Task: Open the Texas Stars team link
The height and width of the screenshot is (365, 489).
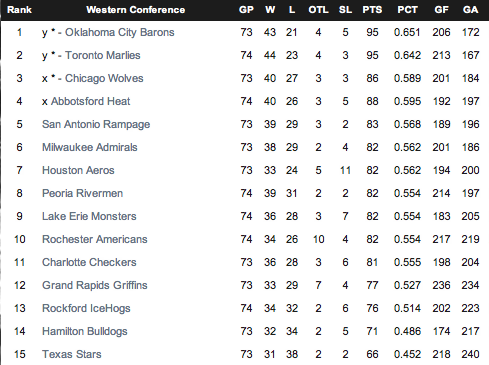Action: tap(72, 354)
